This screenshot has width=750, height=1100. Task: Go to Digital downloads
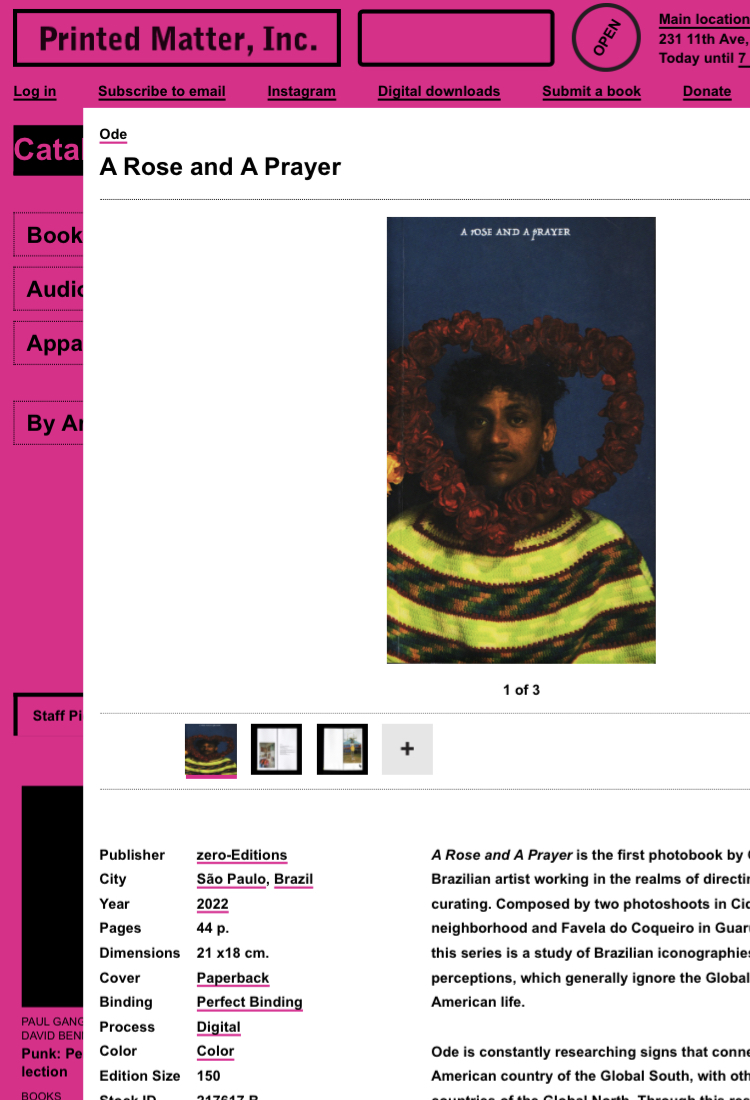439,91
